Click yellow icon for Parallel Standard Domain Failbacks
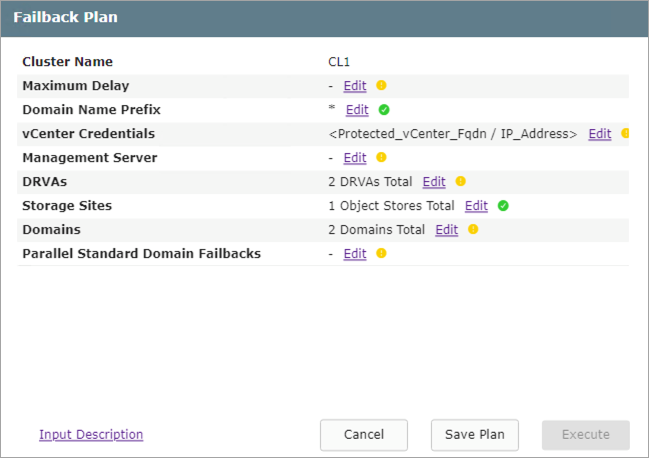The height and width of the screenshot is (458, 649). [x=381, y=254]
